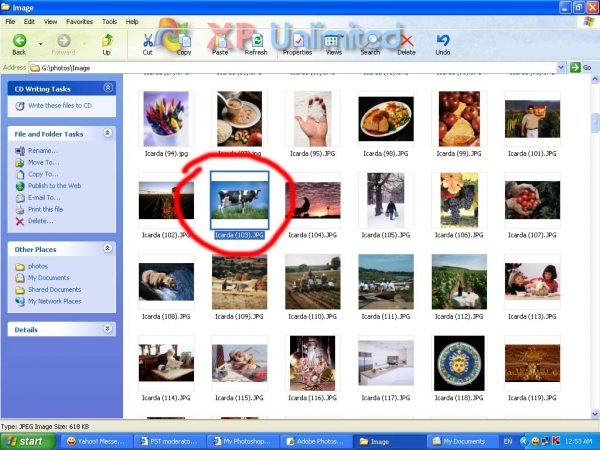Click Write these files to CD
The height and width of the screenshot is (450, 600).
click(x=60, y=106)
